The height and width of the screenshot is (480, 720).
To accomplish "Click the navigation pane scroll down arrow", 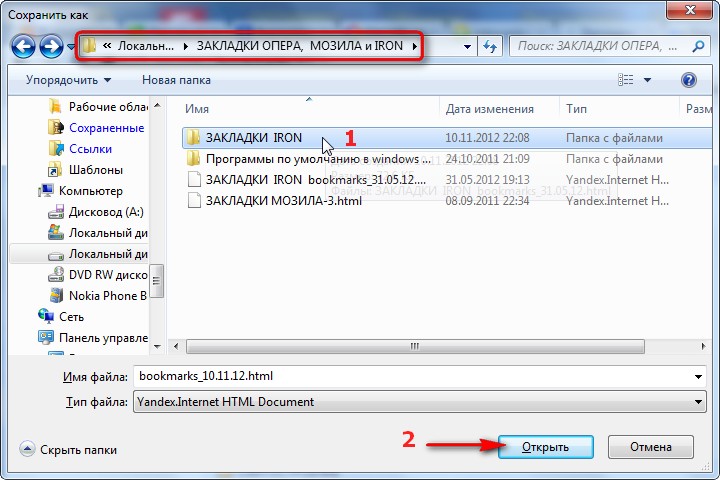I will [x=157, y=347].
